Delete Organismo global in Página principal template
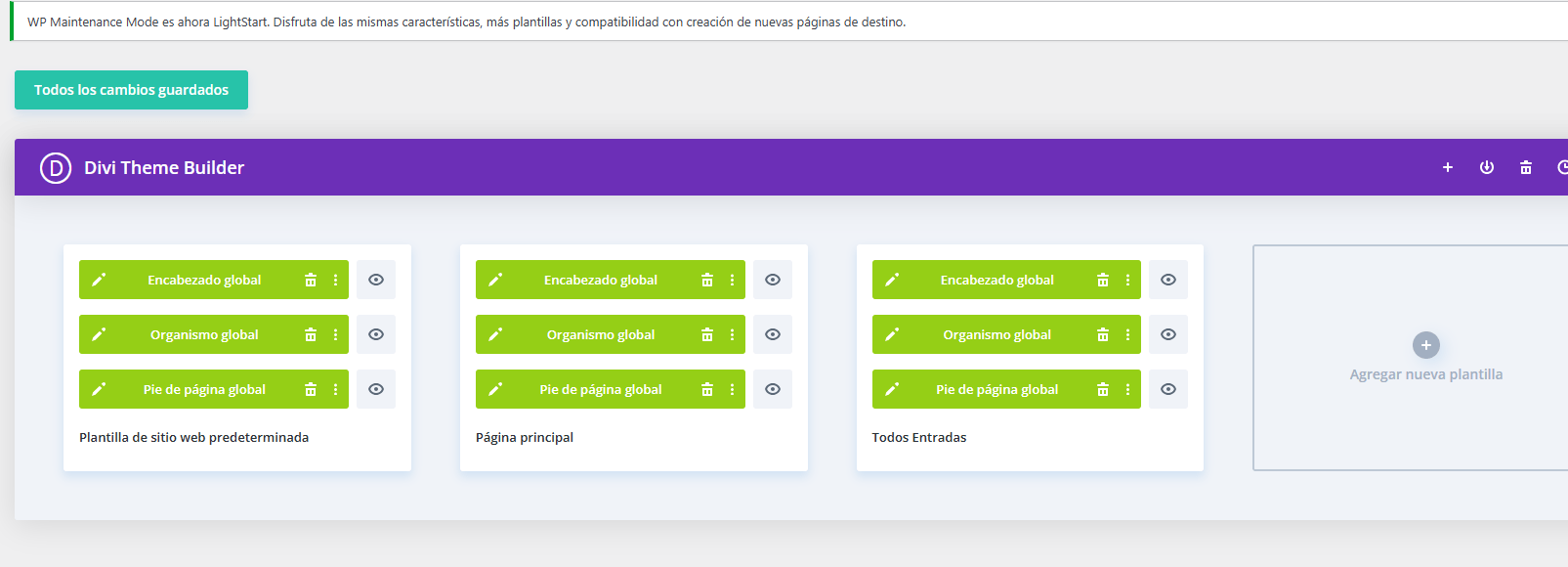Screen dimensions: 1568x567 tap(707, 334)
